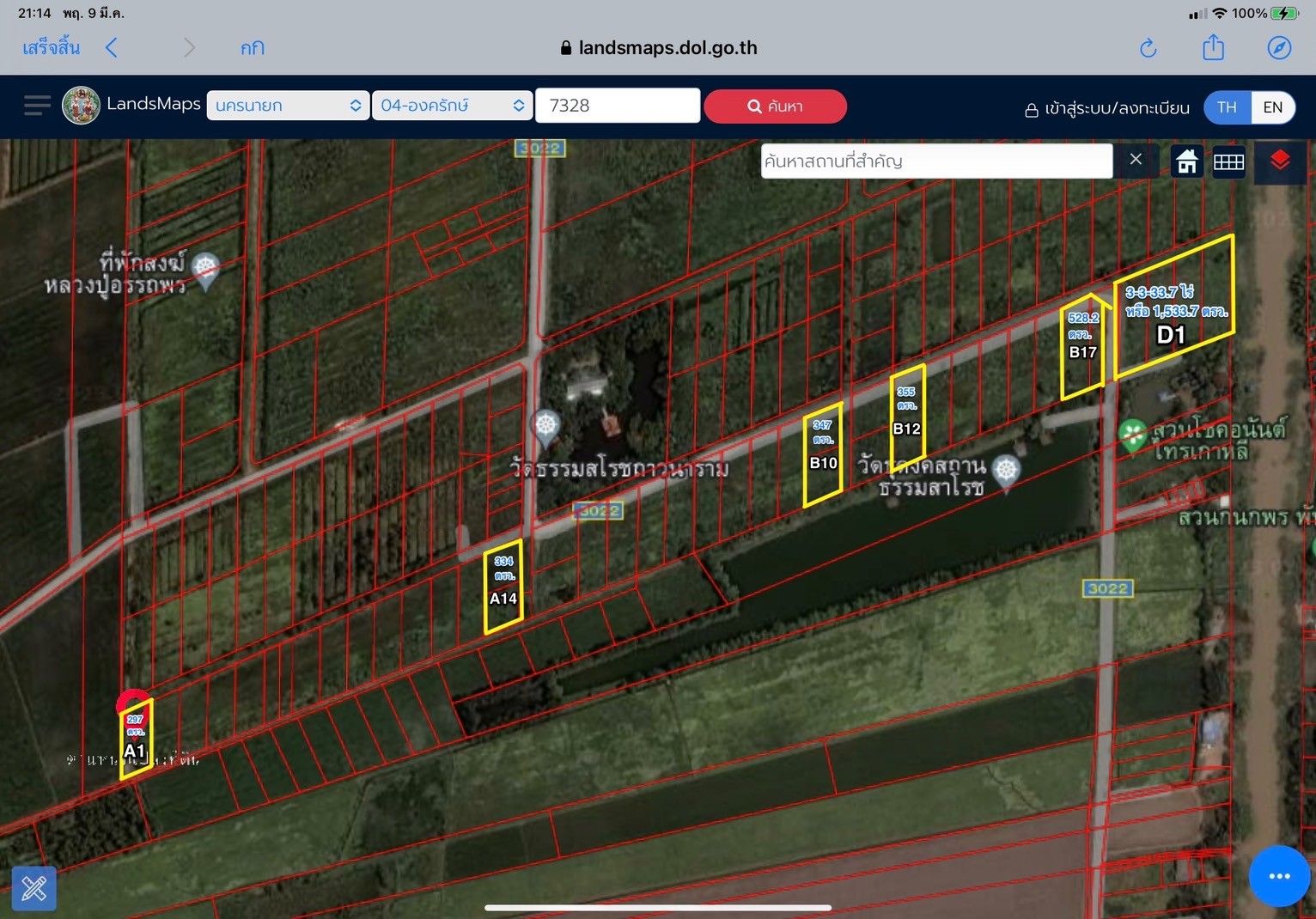
Task: Click the red ค้นหา search button
Action: click(775, 107)
